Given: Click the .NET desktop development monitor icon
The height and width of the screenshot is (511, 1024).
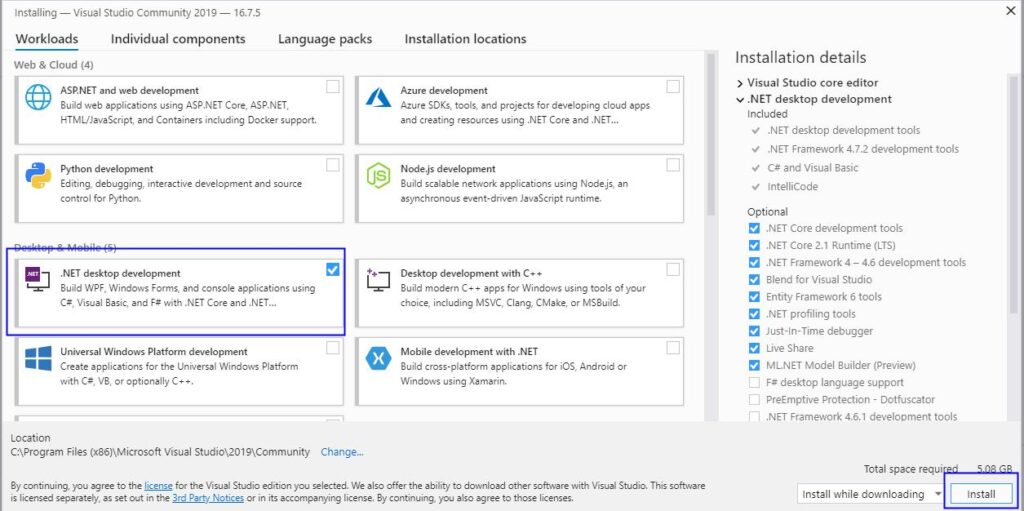Looking at the screenshot, I should pyautogui.click(x=38, y=280).
